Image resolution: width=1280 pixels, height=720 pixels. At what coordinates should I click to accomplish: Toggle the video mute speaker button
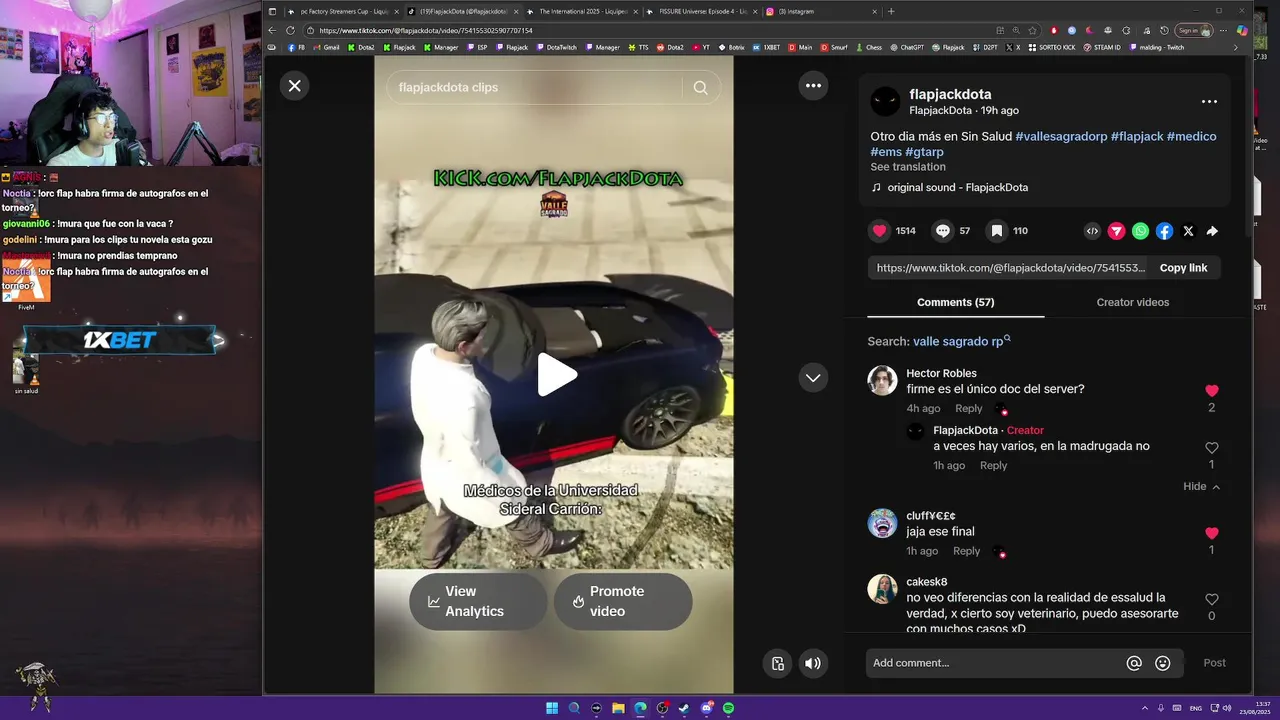tap(813, 663)
